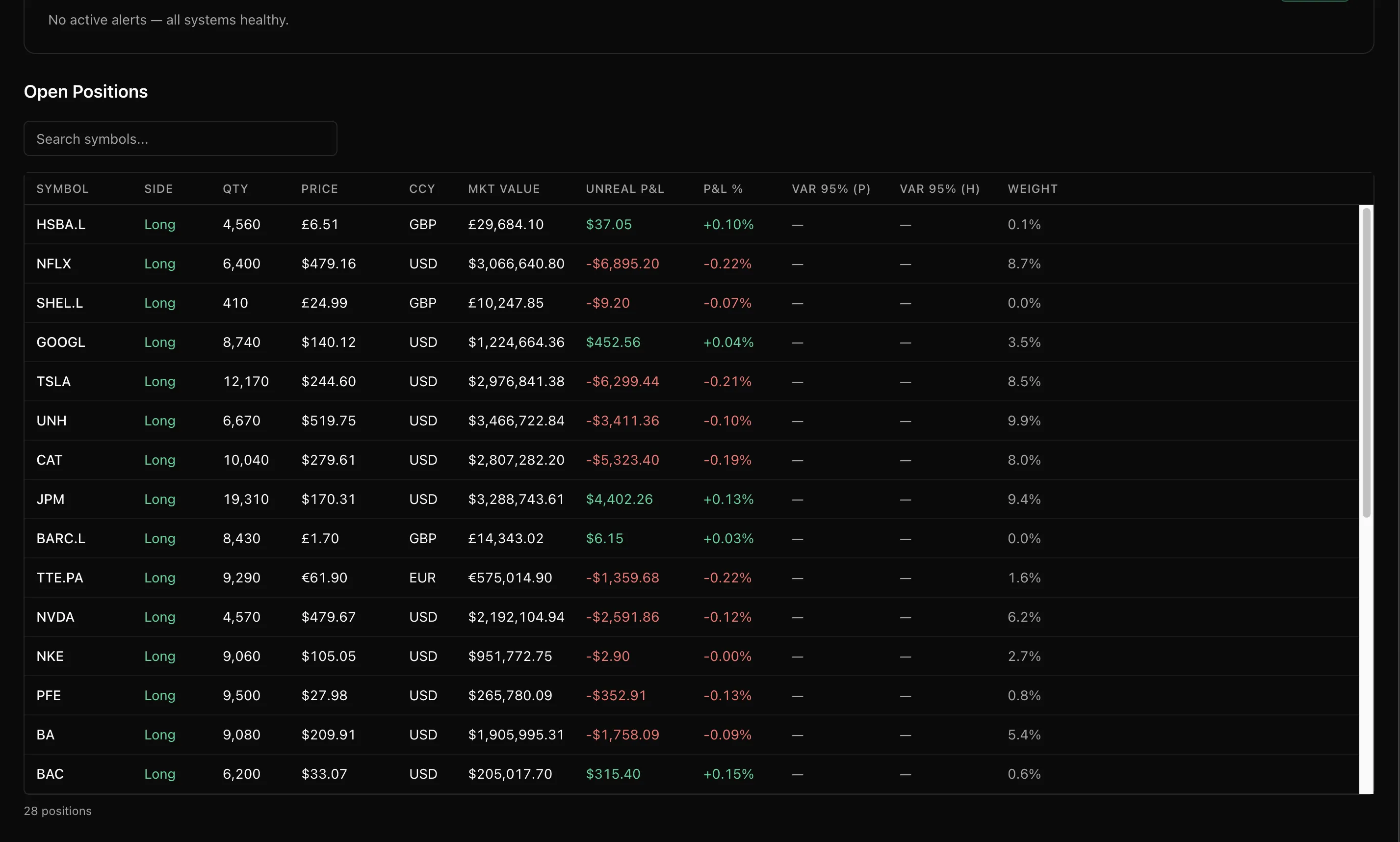The height and width of the screenshot is (842, 1400).
Task: Click the £1.70 BARC.L price
Action: 320,537
